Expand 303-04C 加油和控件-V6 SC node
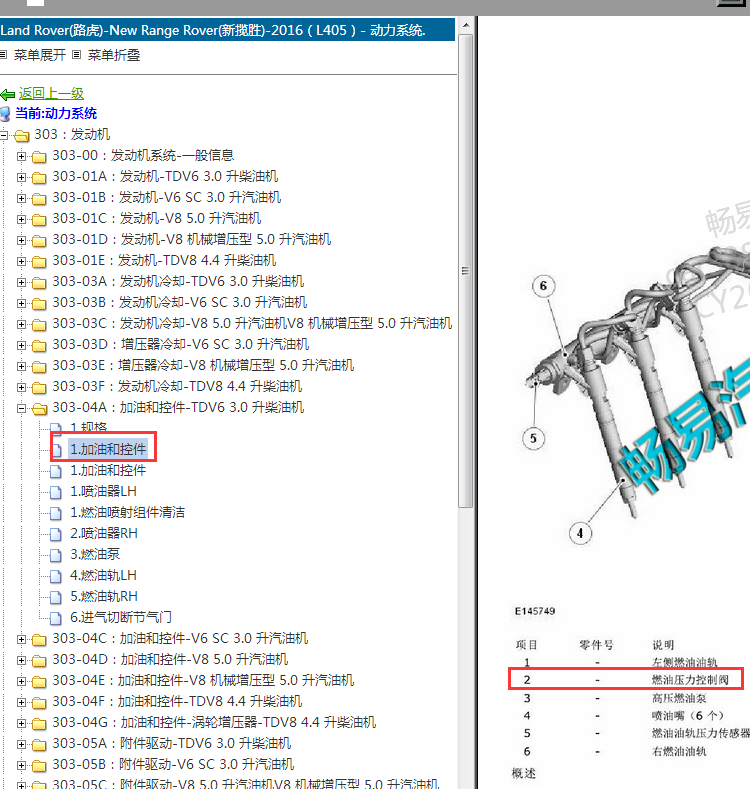 (21, 639)
